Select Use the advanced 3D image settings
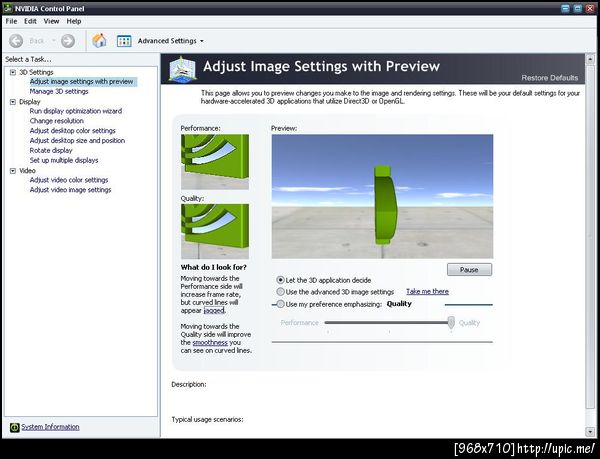The width and height of the screenshot is (600, 459). click(280, 292)
